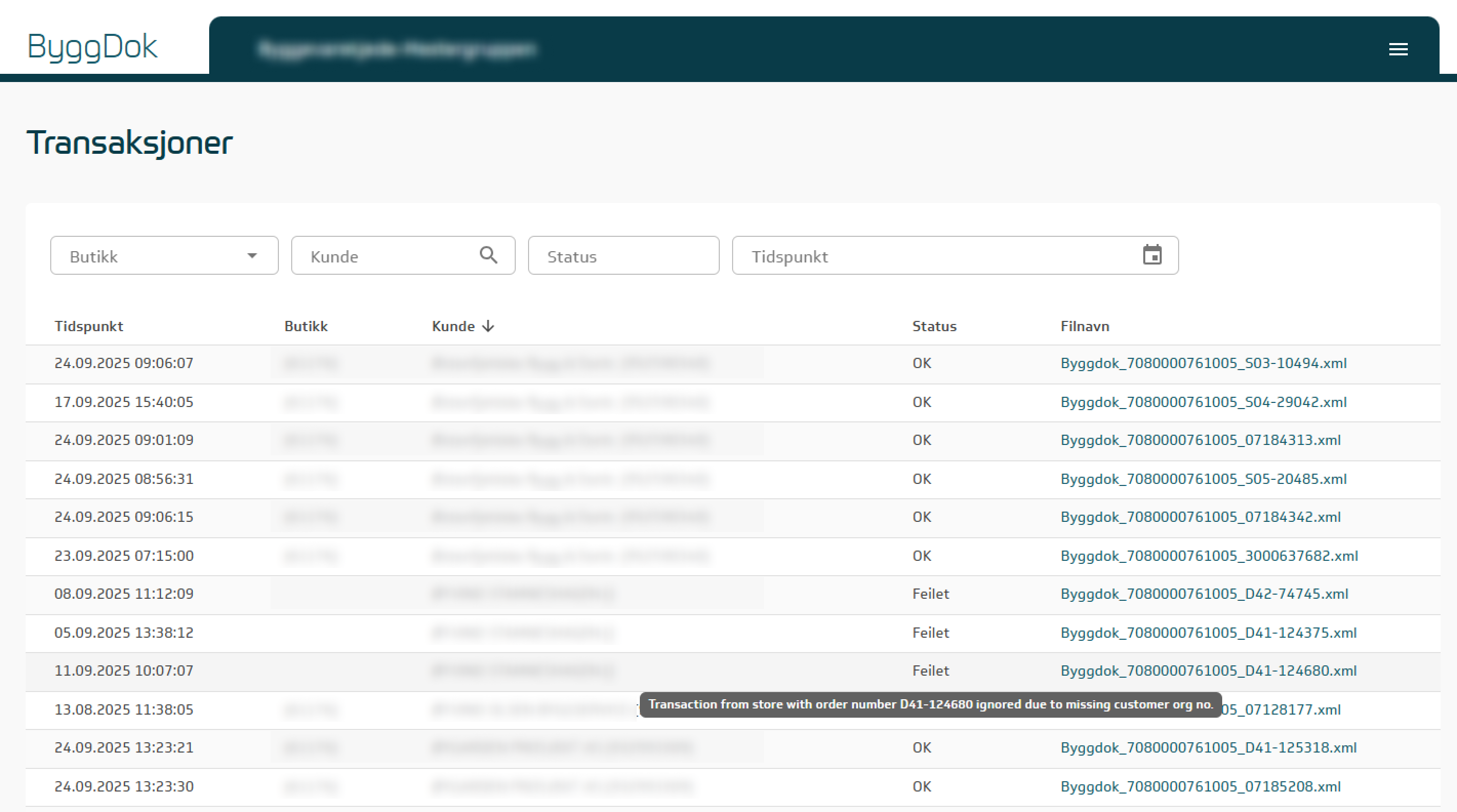
Task: Open the hamburger menu icon
Action: tap(1398, 49)
